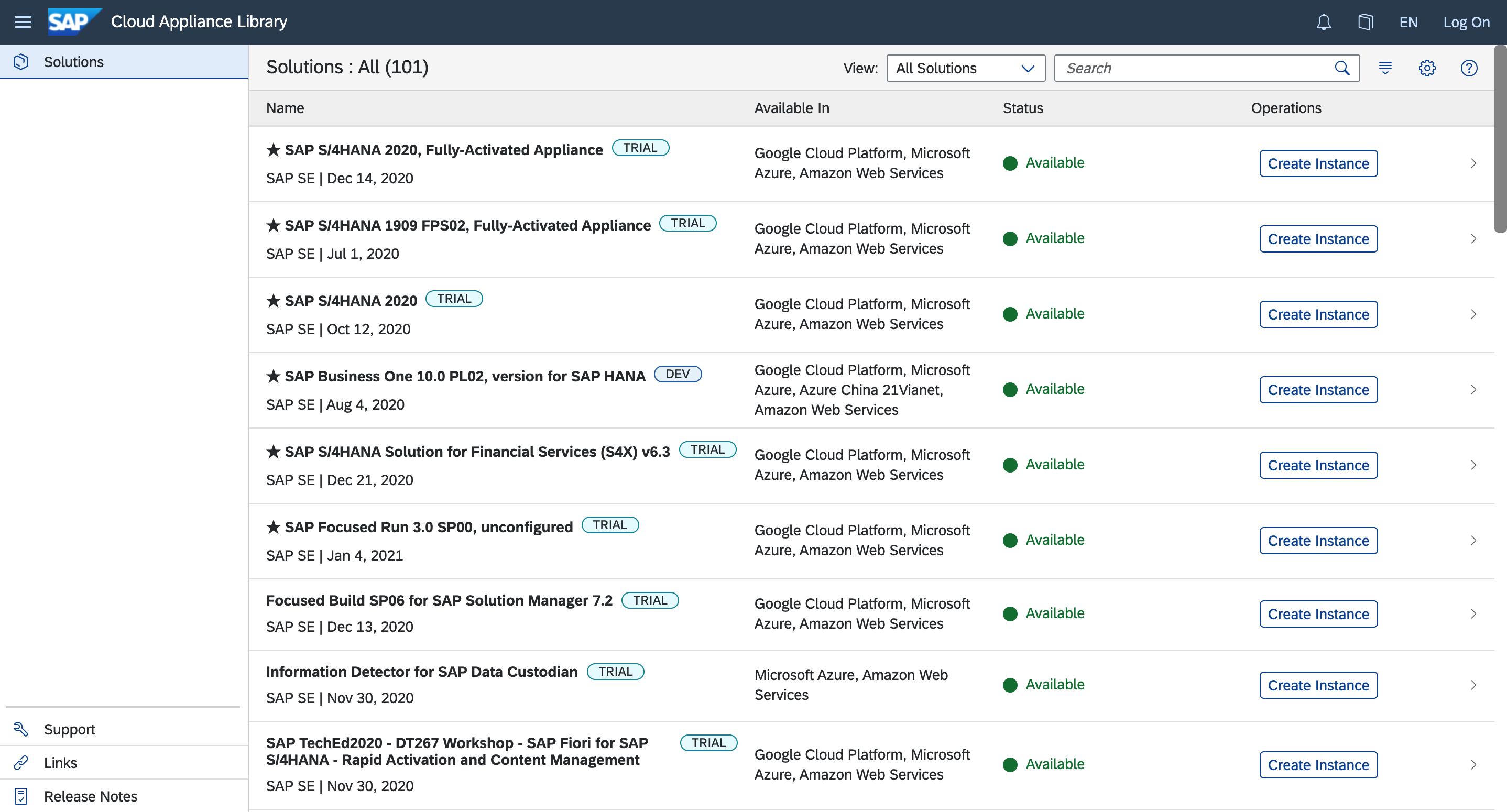Create Instance for SAP Business One 10.0
The height and width of the screenshot is (812, 1507).
pyautogui.click(x=1318, y=390)
